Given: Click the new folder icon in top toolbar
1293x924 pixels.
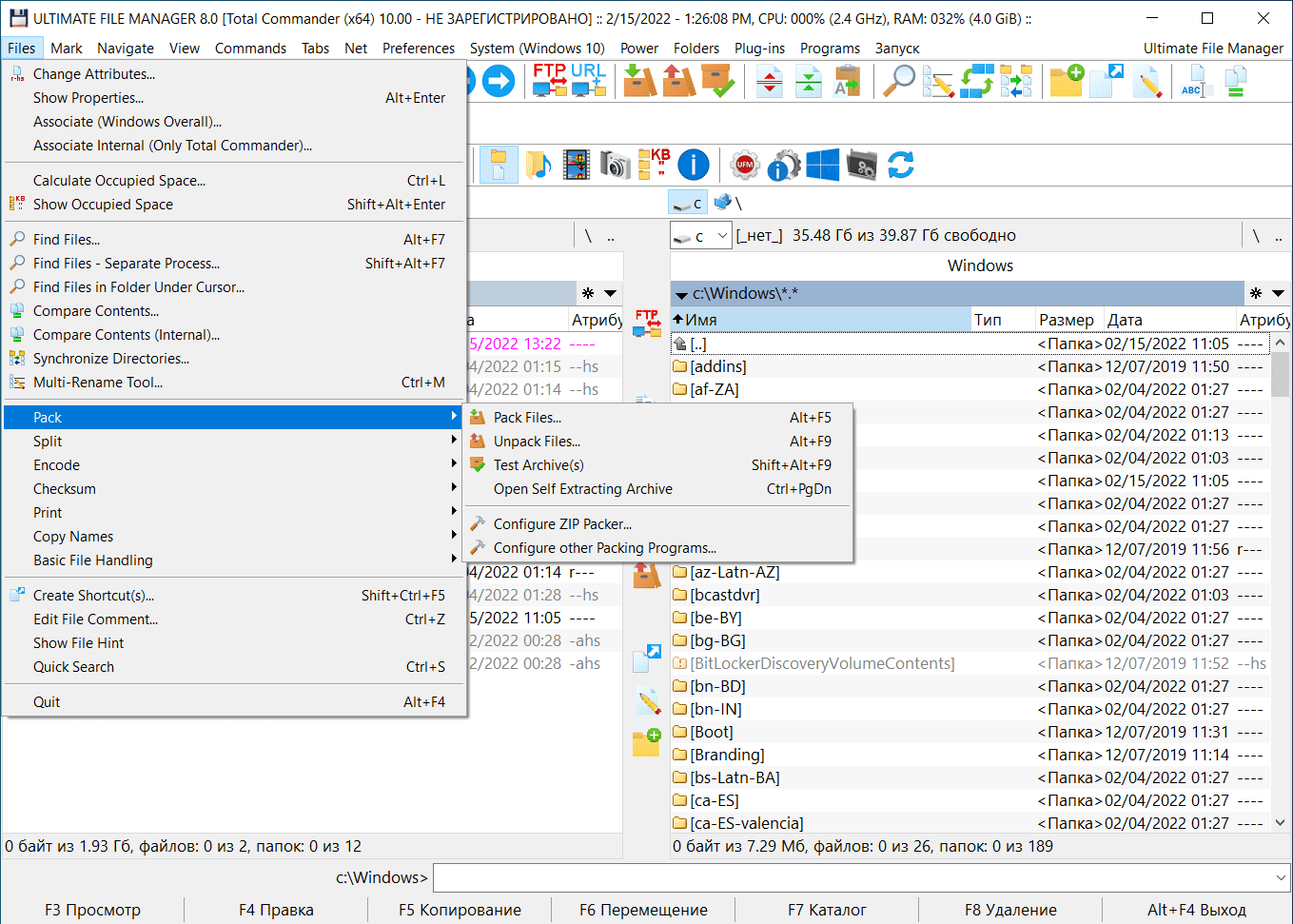Looking at the screenshot, I should pos(1067,82).
